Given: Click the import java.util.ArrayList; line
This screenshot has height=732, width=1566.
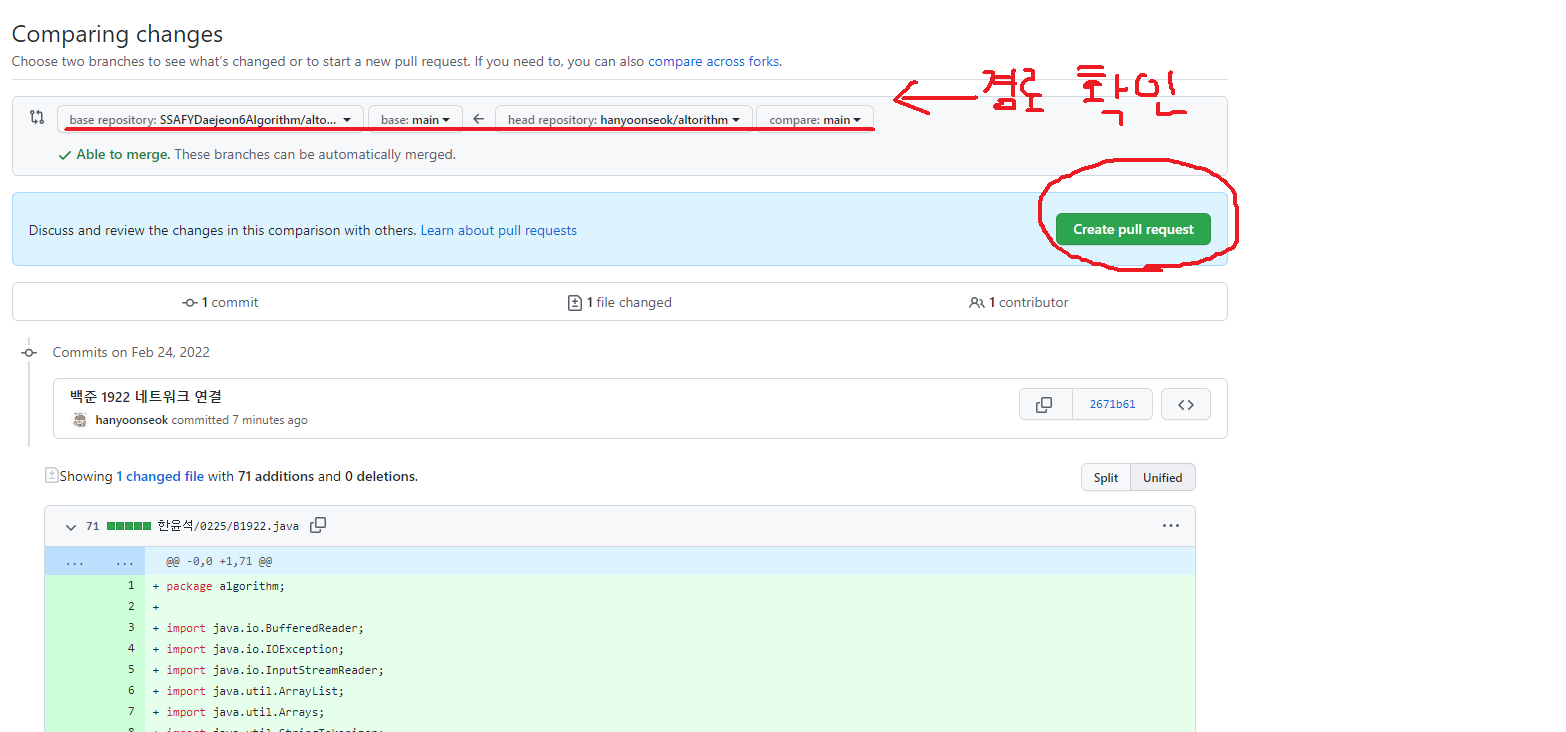Looking at the screenshot, I should click(255, 691).
